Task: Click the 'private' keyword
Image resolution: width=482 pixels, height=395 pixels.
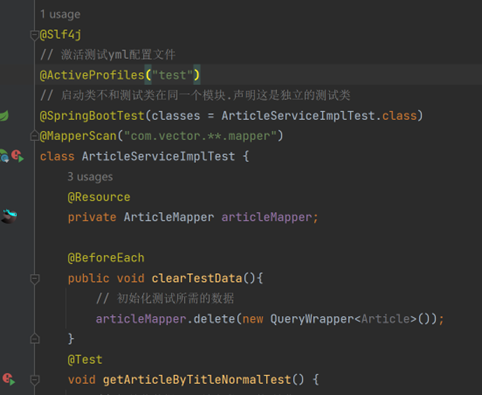Action: 92,217
